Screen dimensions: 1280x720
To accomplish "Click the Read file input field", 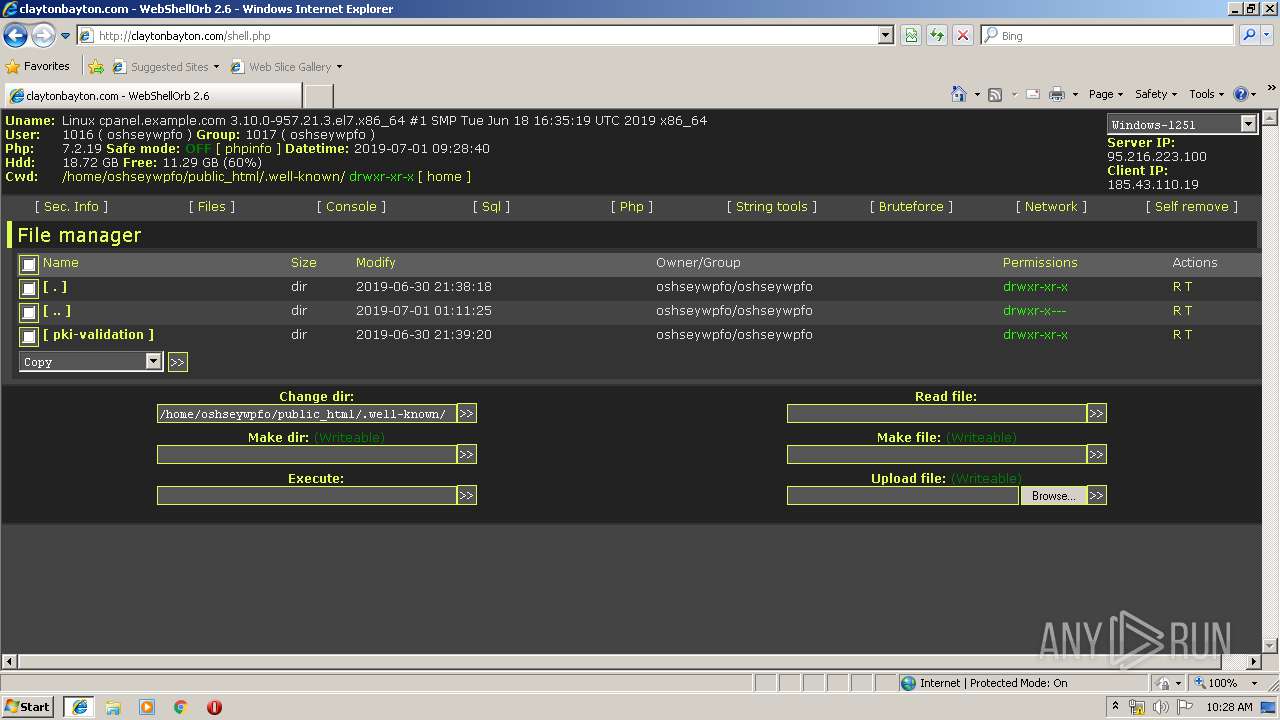I will (x=936, y=413).
